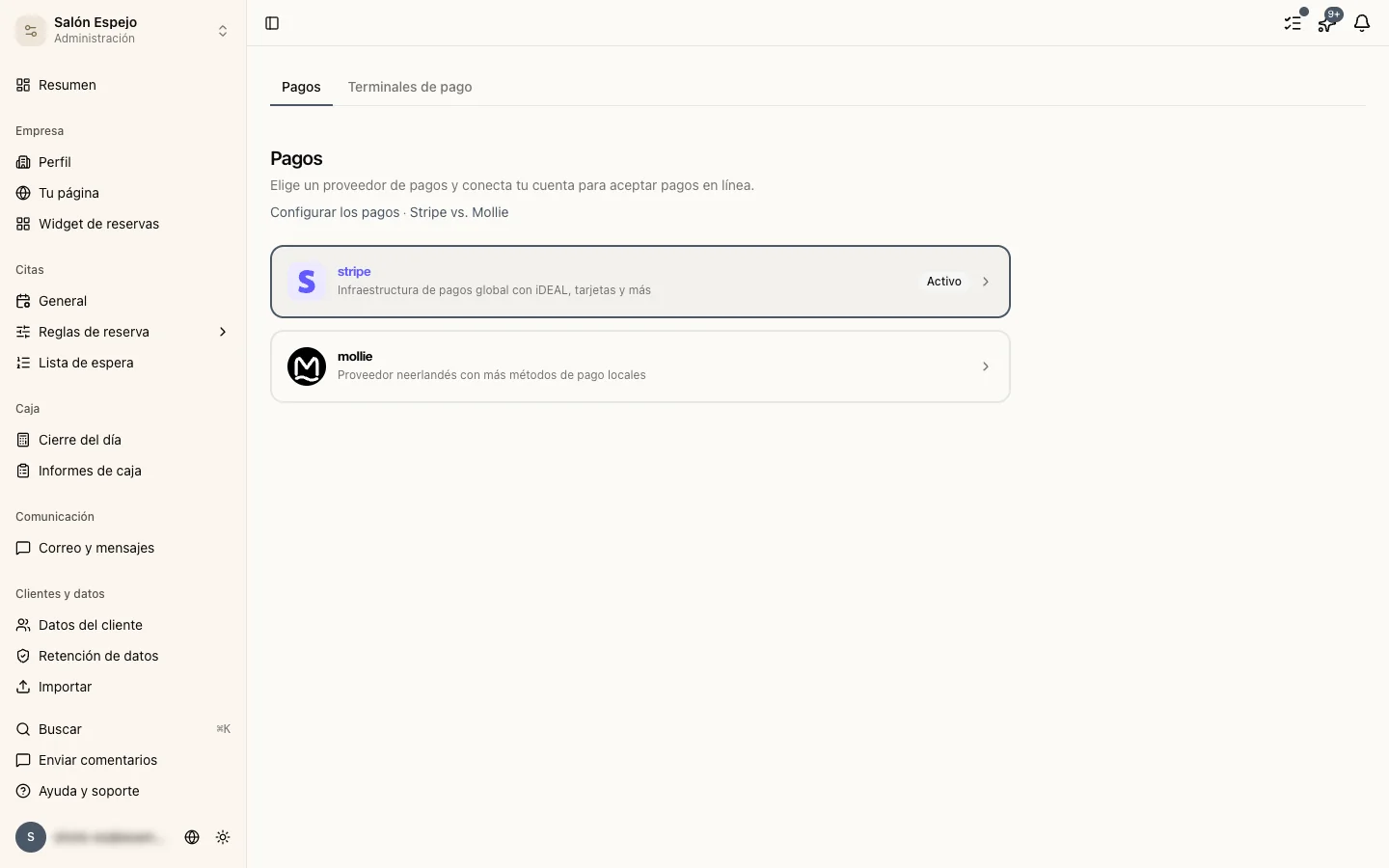Image resolution: width=1389 pixels, height=868 pixels.
Task: Open the checklist tasks icon
Action: (1293, 23)
